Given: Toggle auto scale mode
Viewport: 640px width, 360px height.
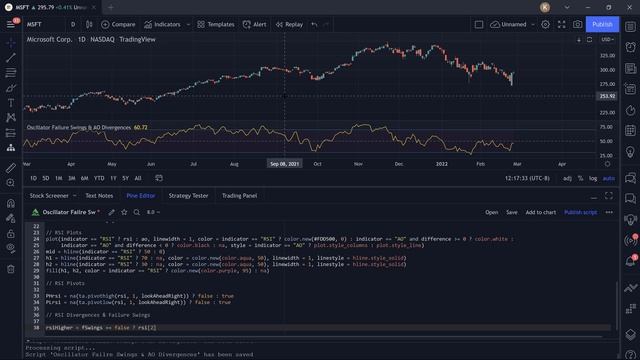Looking at the screenshot, I should (609, 178).
